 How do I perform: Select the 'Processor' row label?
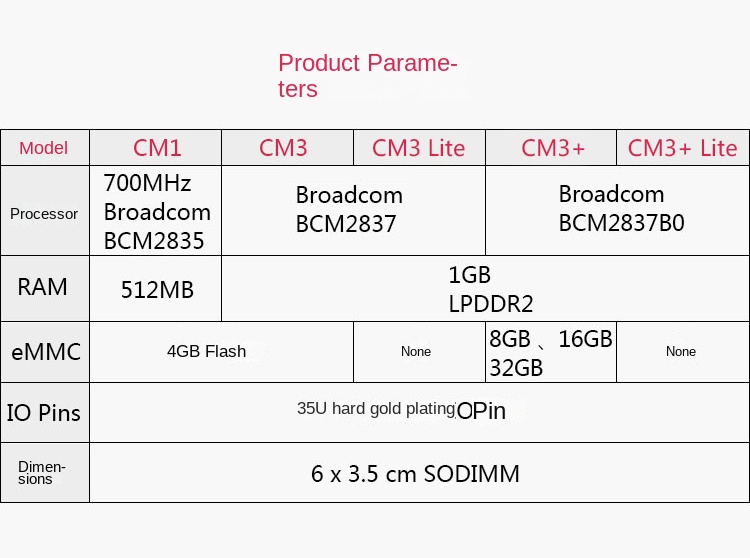point(44,213)
